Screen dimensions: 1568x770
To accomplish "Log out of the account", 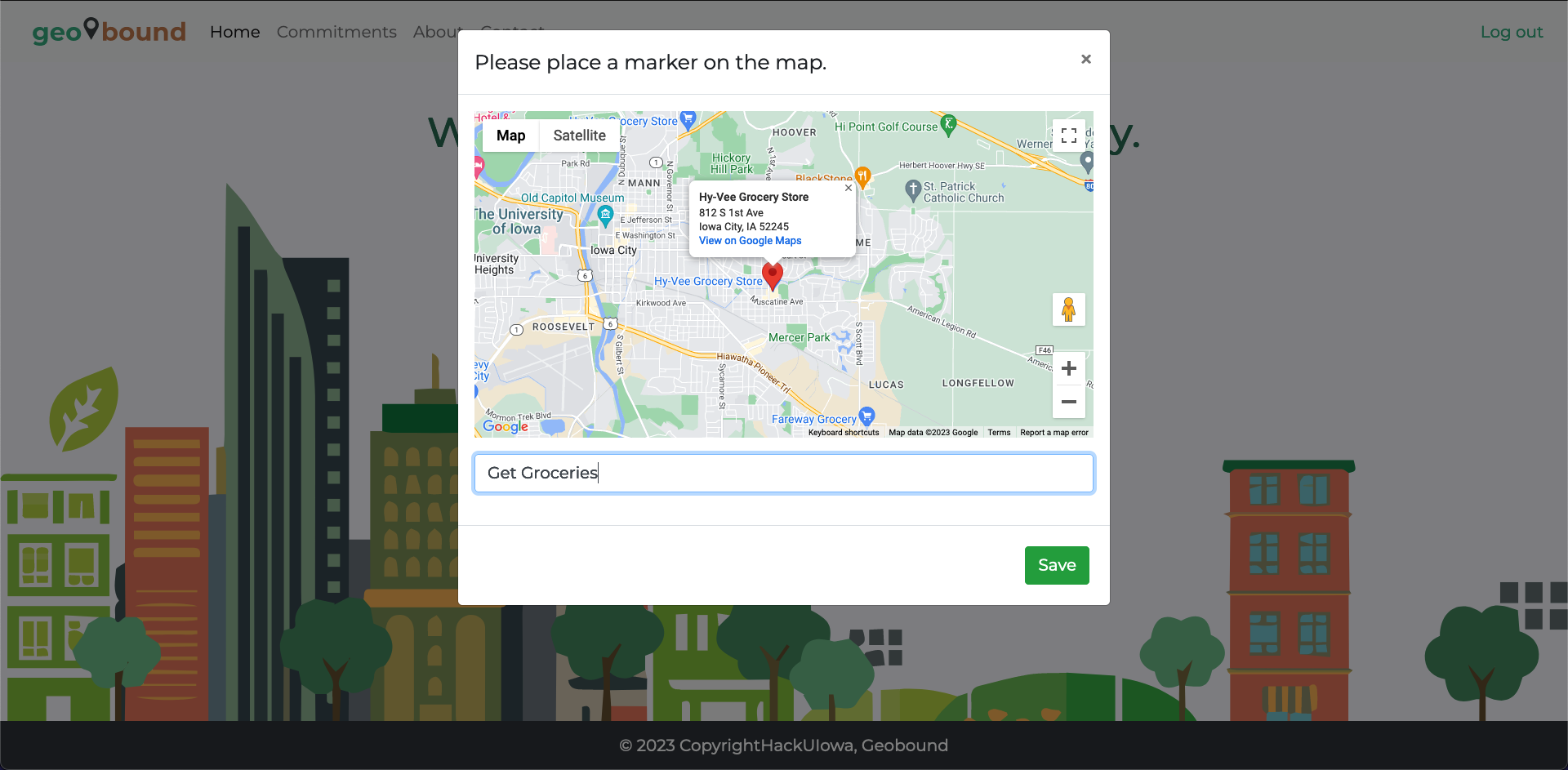I will coord(1512,32).
